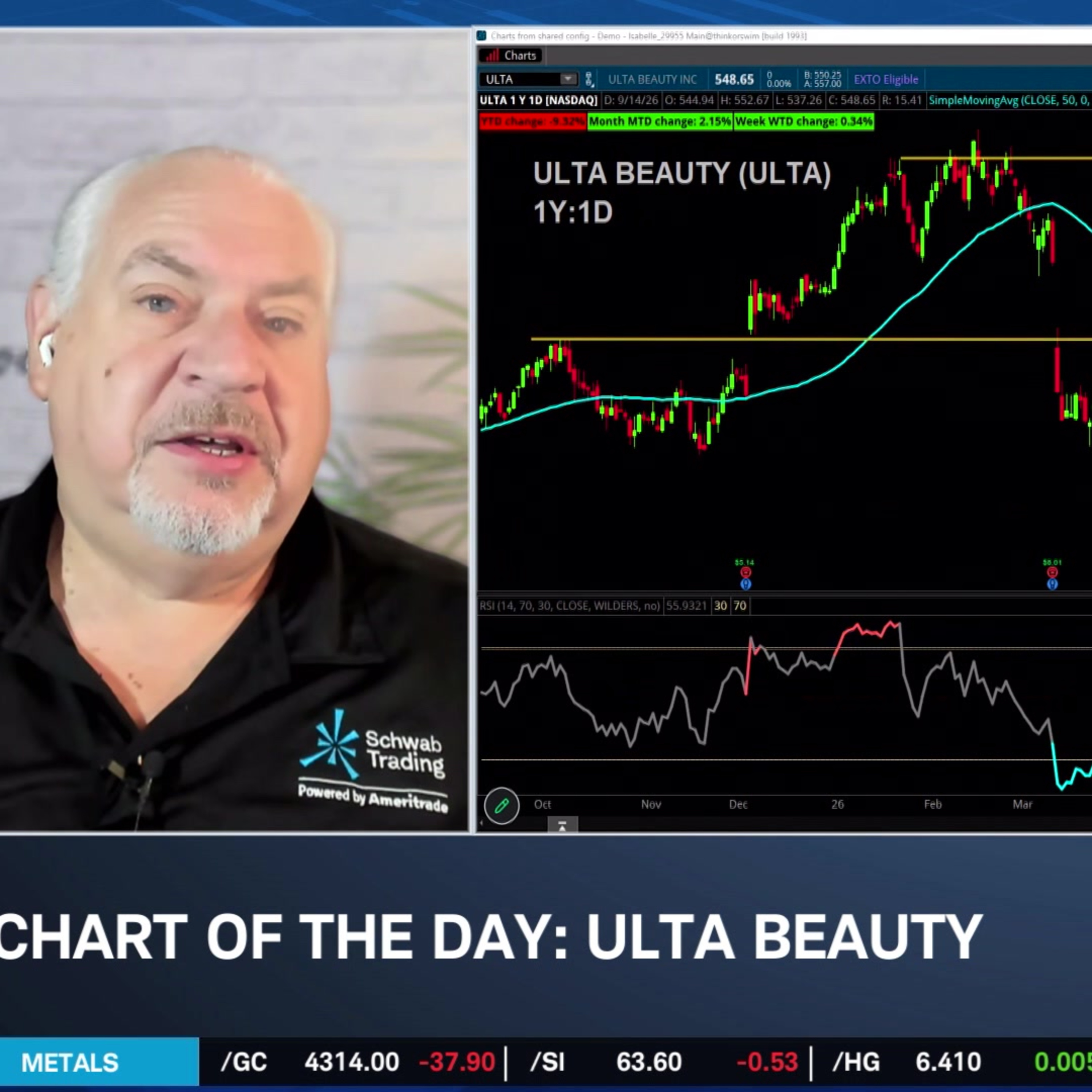Click the red earnings marker near Mar
1092x1092 pixels.
pos(1052,573)
